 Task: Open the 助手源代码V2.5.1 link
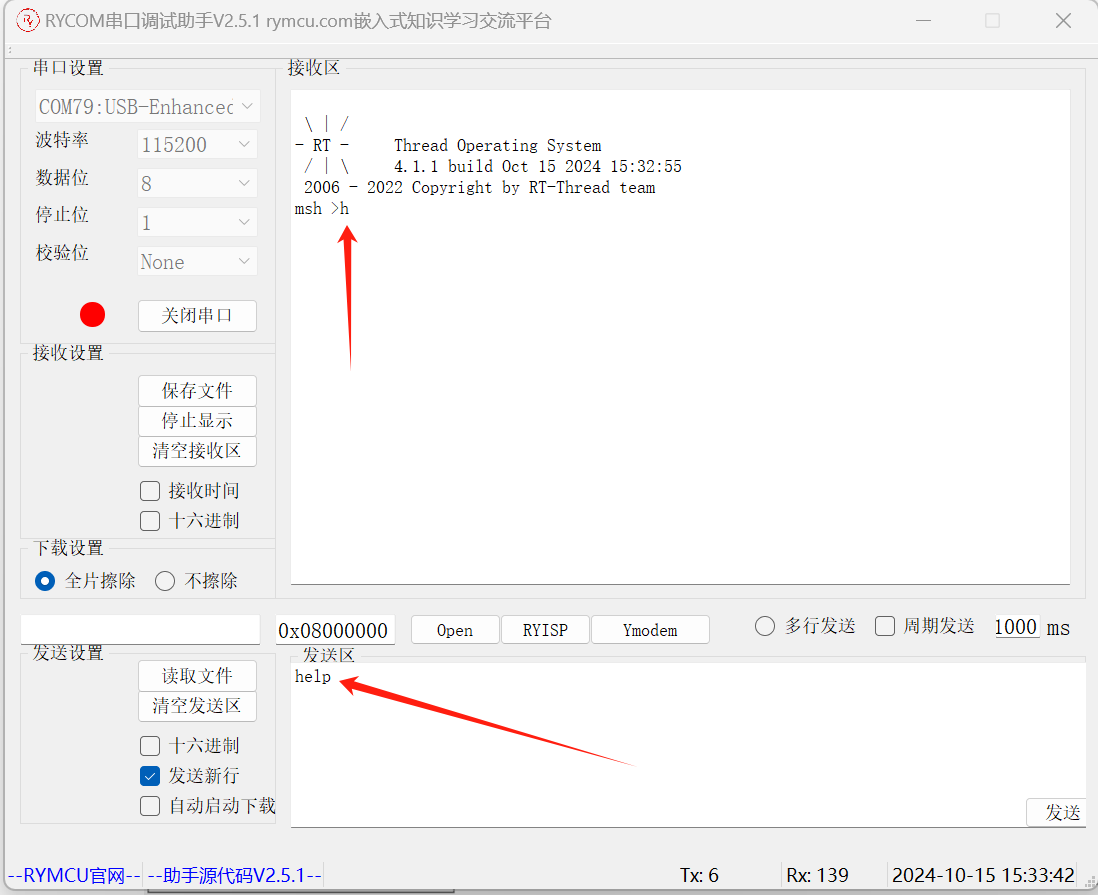(x=234, y=876)
